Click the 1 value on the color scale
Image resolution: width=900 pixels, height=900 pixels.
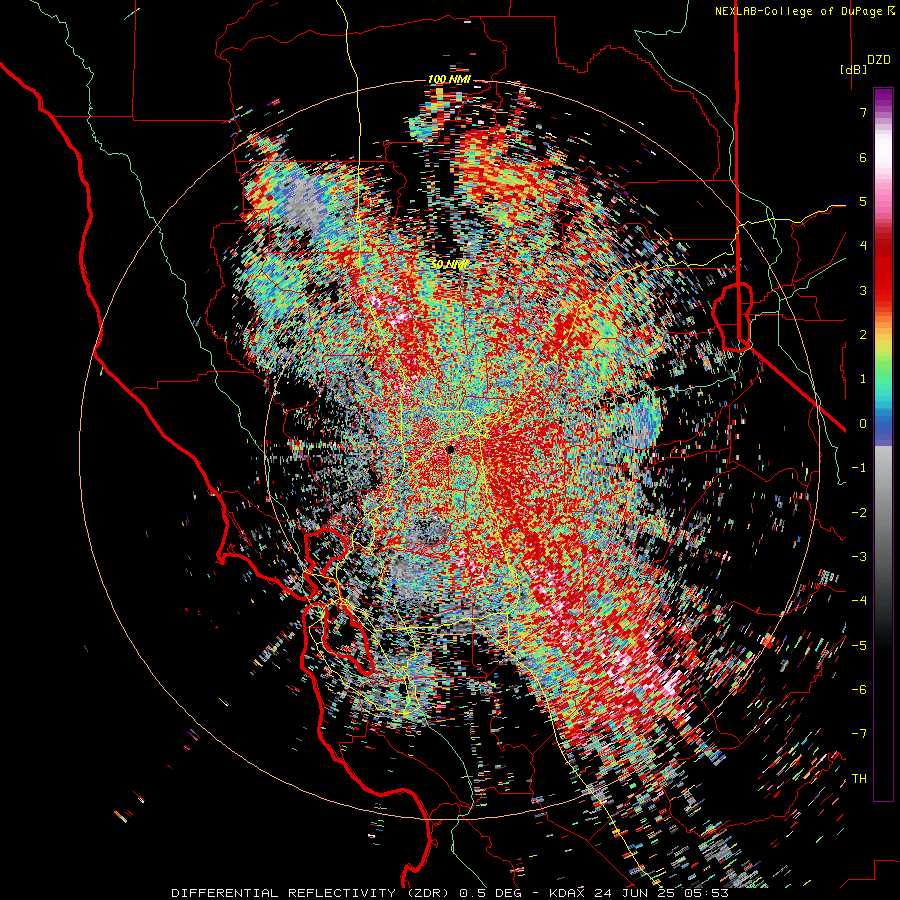tap(863, 379)
